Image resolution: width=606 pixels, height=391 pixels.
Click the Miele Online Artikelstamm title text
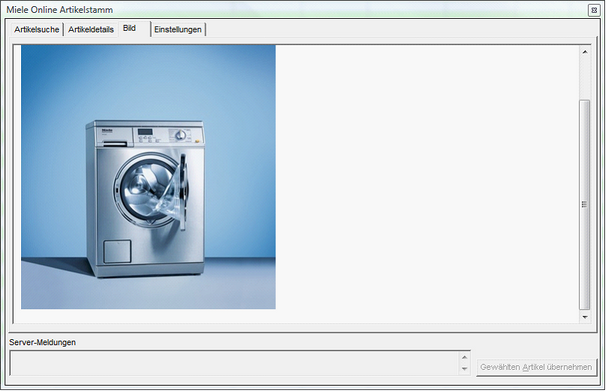click(x=60, y=10)
